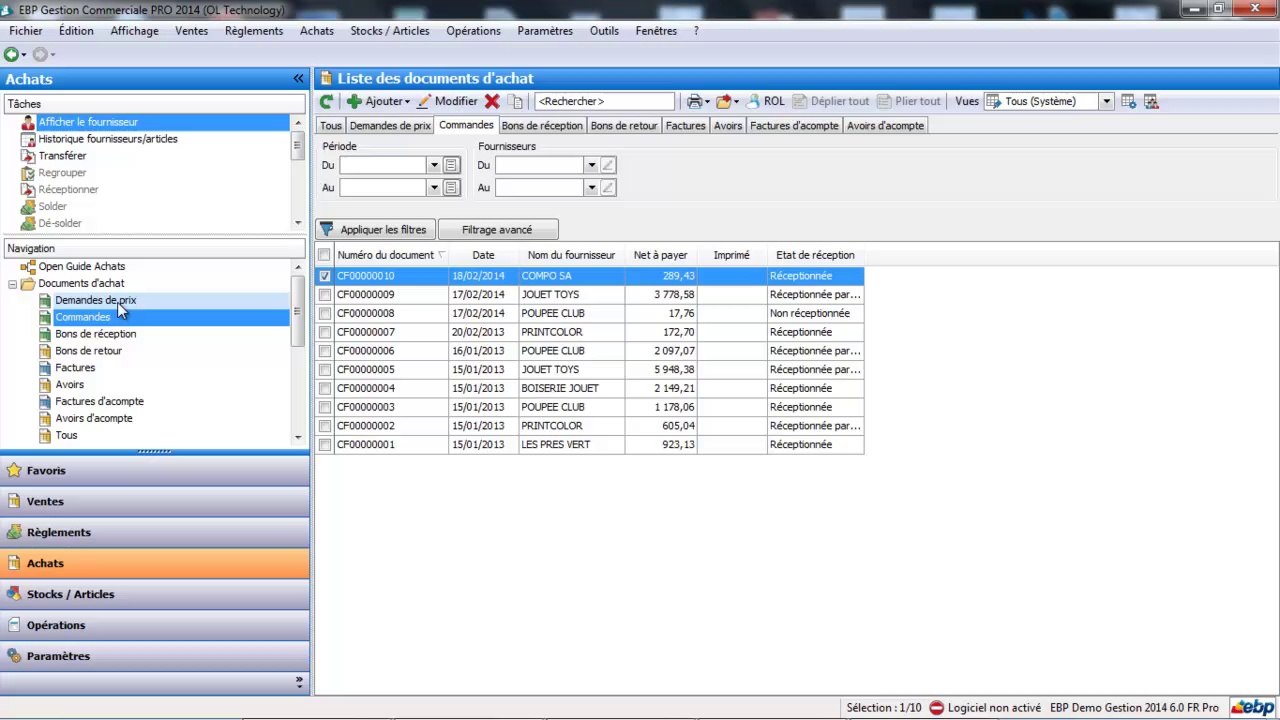Check the checkbox for CF00000006

point(324,351)
